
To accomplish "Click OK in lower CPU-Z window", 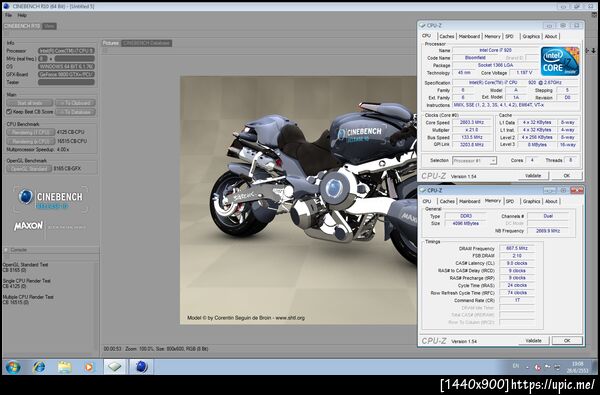I will pyautogui.click(x=567, y=341).
